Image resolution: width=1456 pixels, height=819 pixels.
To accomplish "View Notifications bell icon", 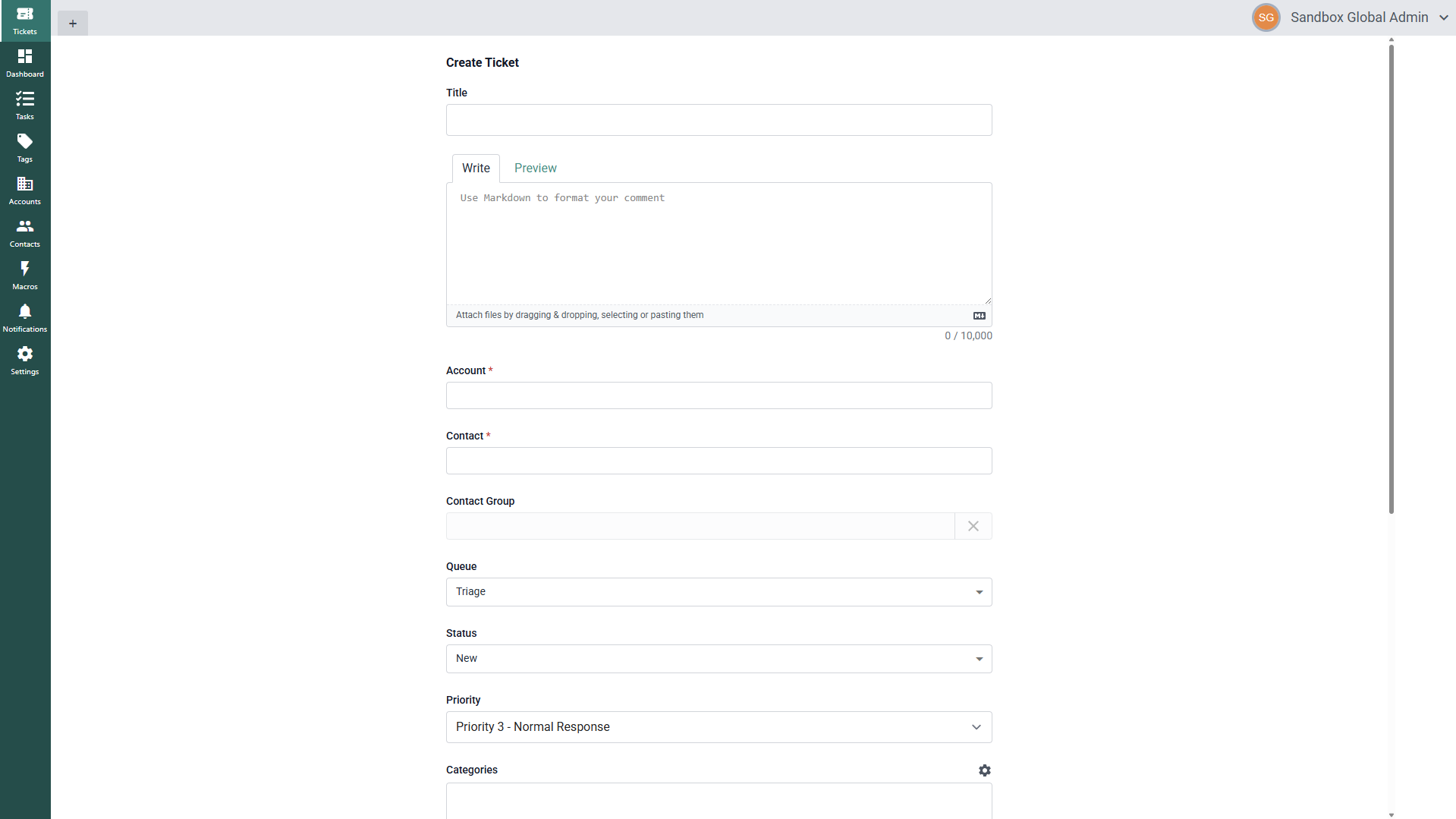I will tap(25, 318).
